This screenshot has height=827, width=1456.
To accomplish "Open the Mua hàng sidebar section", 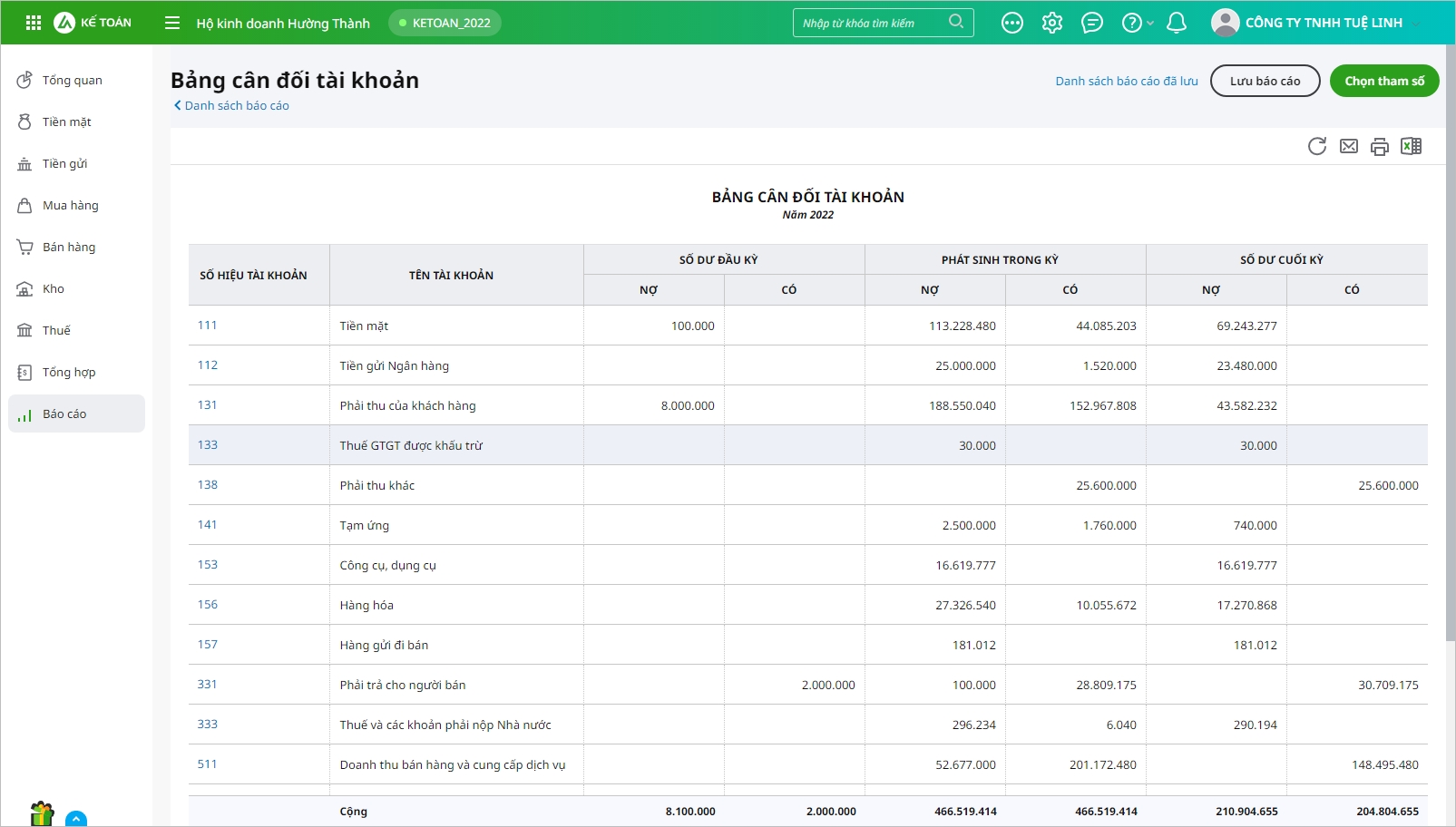I will [70, 205].
